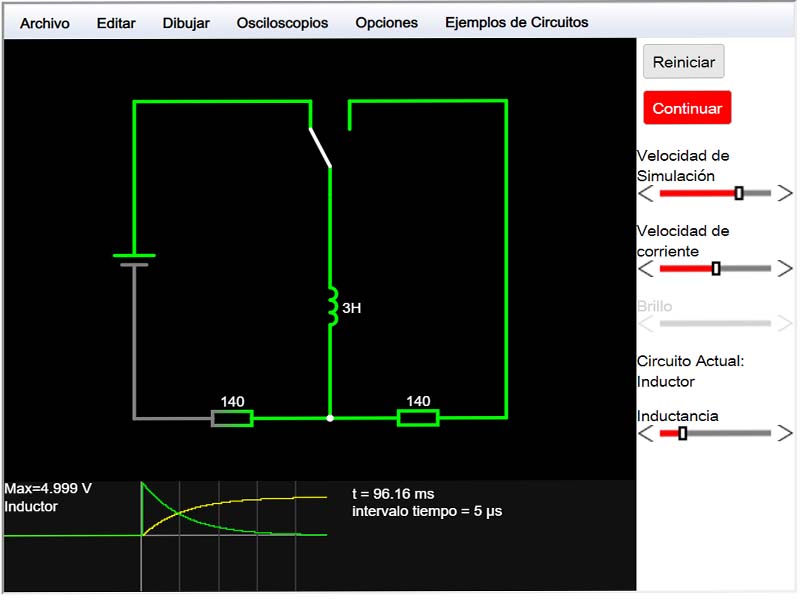Click the 'Inductor' scope label
Screen dimensions: 800x600
click(x=31, y=507)
